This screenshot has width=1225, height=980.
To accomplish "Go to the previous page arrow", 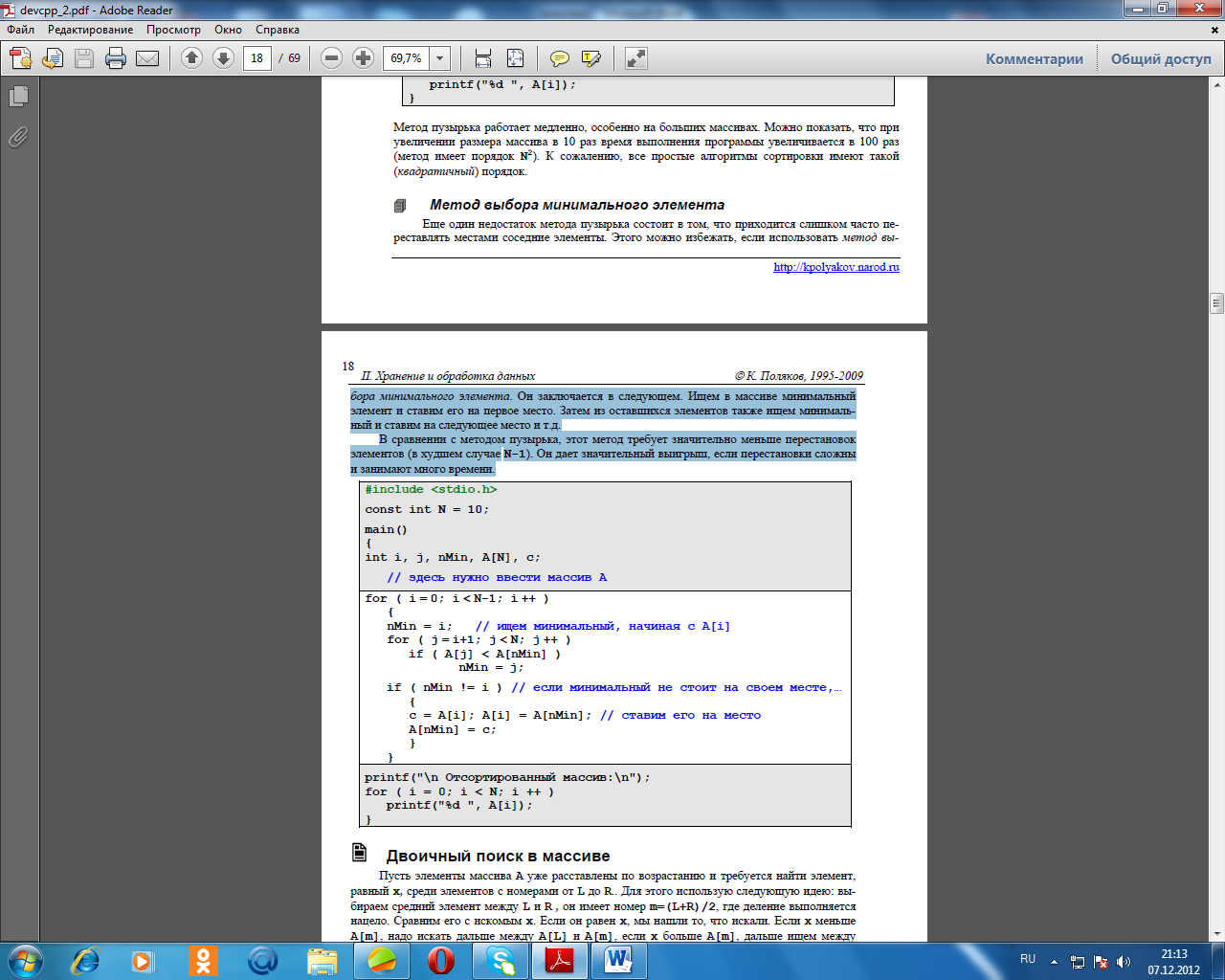I will 191,58.
